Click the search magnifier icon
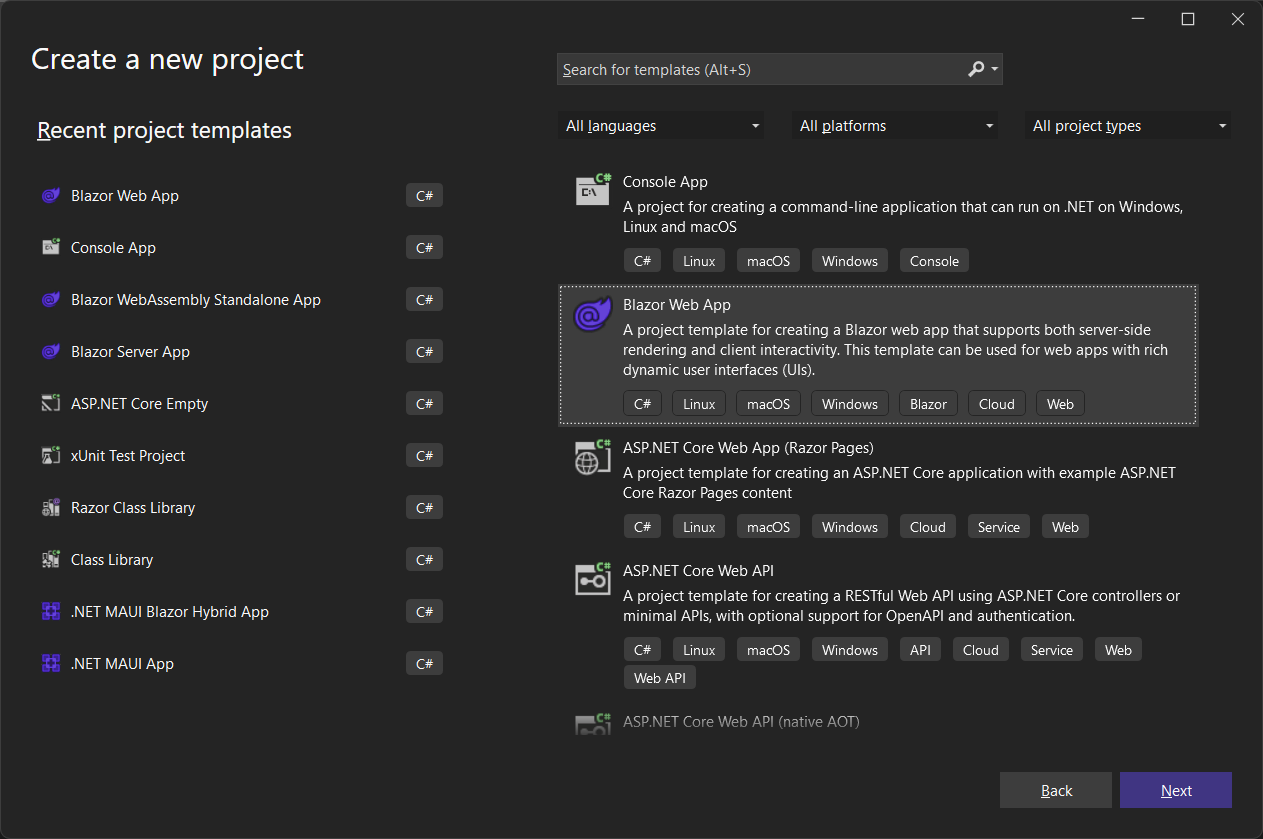 point(976,69)
